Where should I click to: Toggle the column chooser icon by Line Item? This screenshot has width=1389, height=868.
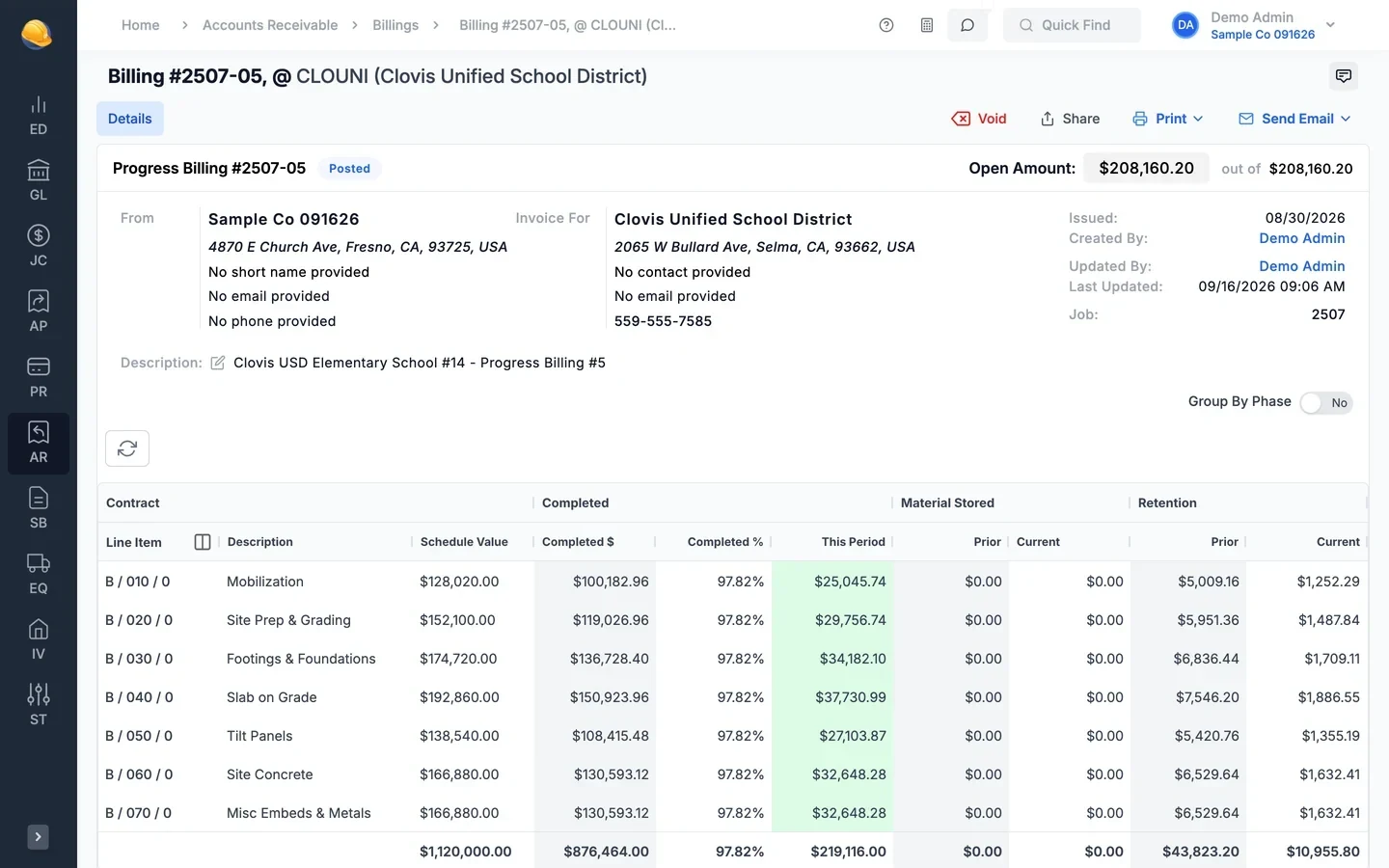[203, 542]
